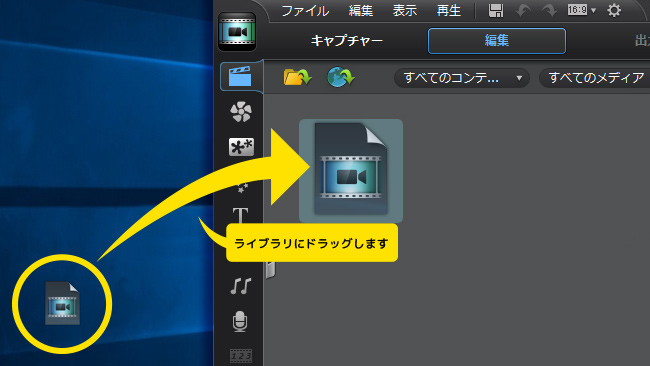Screen dimensions: 650x366
Task: Expand the すべてのコンテ... content filter dropdown
Action: coord(462,78)
